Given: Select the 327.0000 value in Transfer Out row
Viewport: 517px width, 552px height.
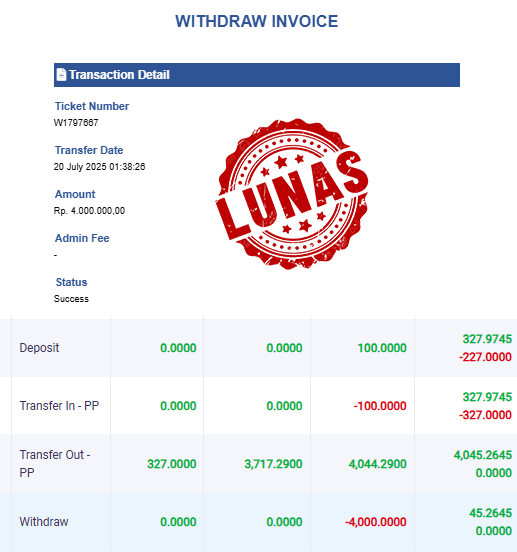Looking at the screenshot, I should pyautogui.click(x=172, y=464).
